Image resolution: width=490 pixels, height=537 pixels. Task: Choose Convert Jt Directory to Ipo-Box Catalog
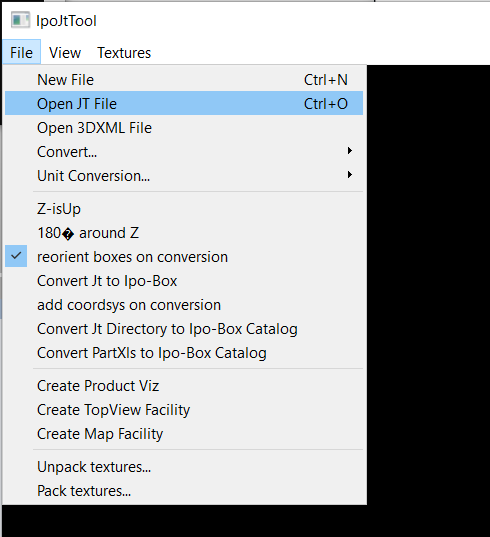click(x=184, y=328)
